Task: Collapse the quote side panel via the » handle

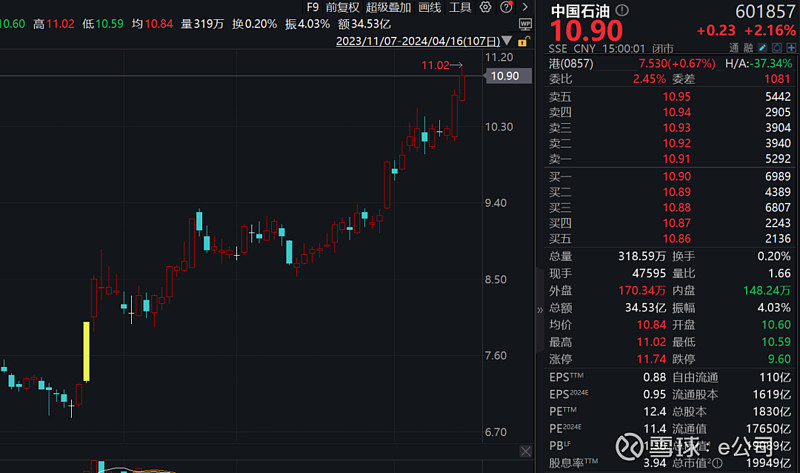Action: [x=540, y=310]
